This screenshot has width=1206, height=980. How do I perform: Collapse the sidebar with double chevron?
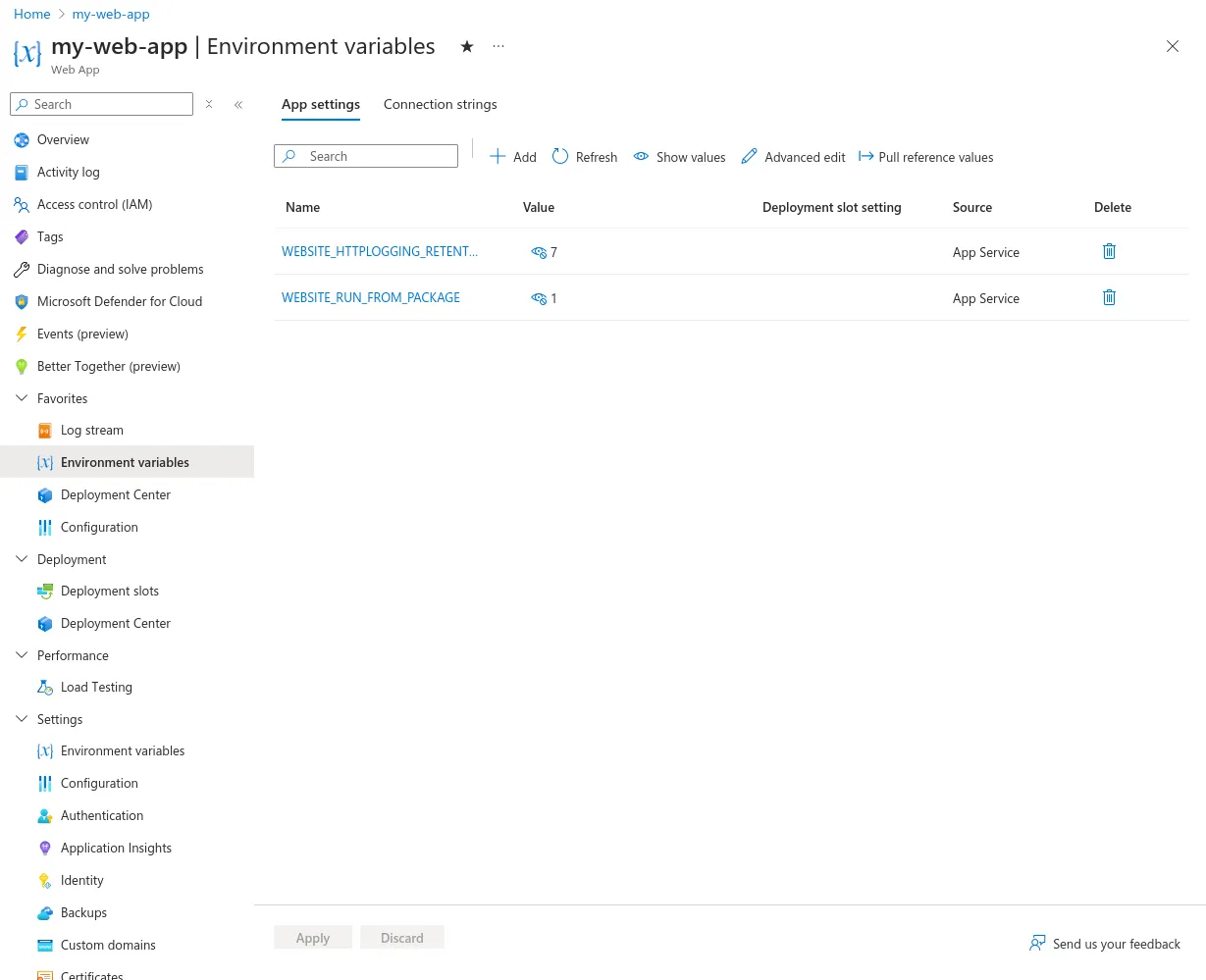tap(238, 104)
